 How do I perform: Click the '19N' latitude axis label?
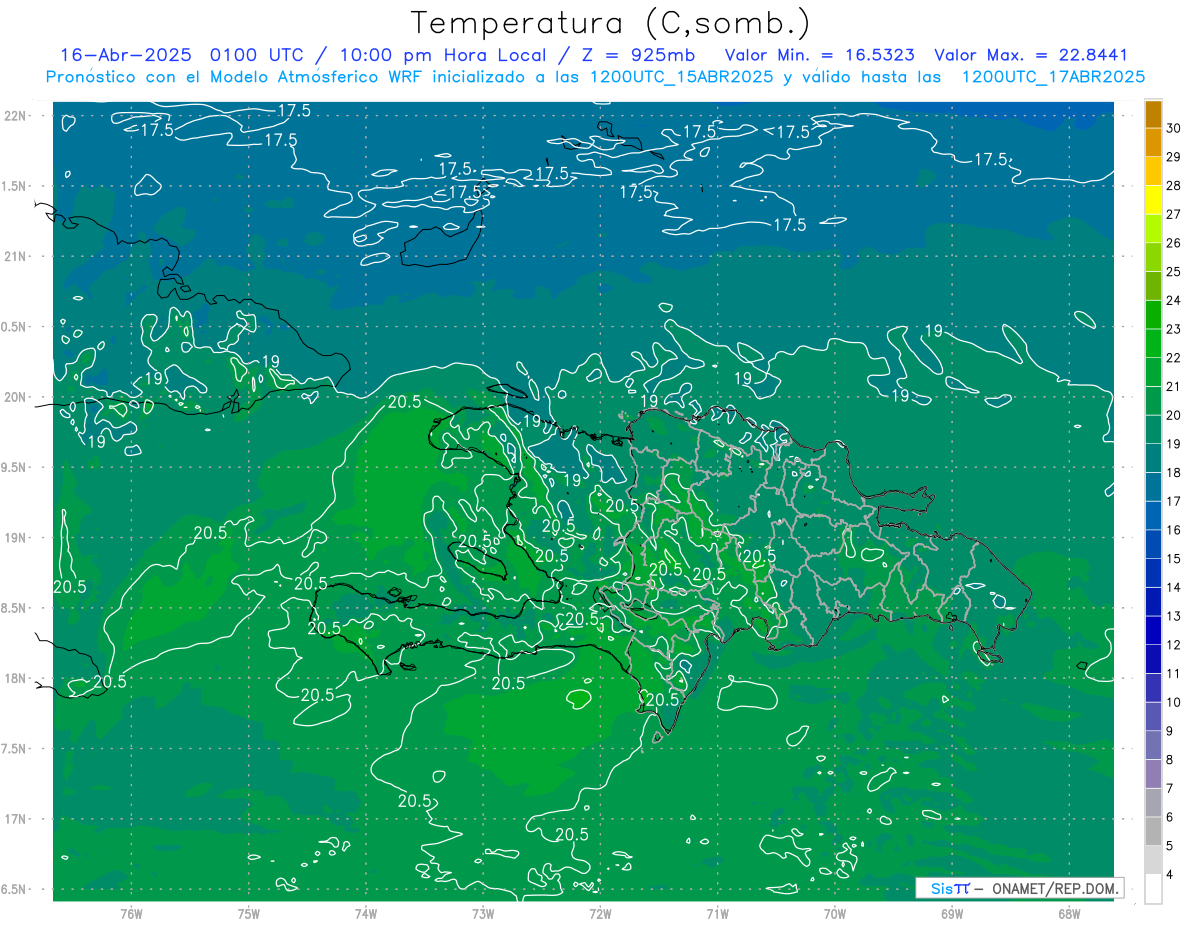pyautogui.click(x=15, y=538)
